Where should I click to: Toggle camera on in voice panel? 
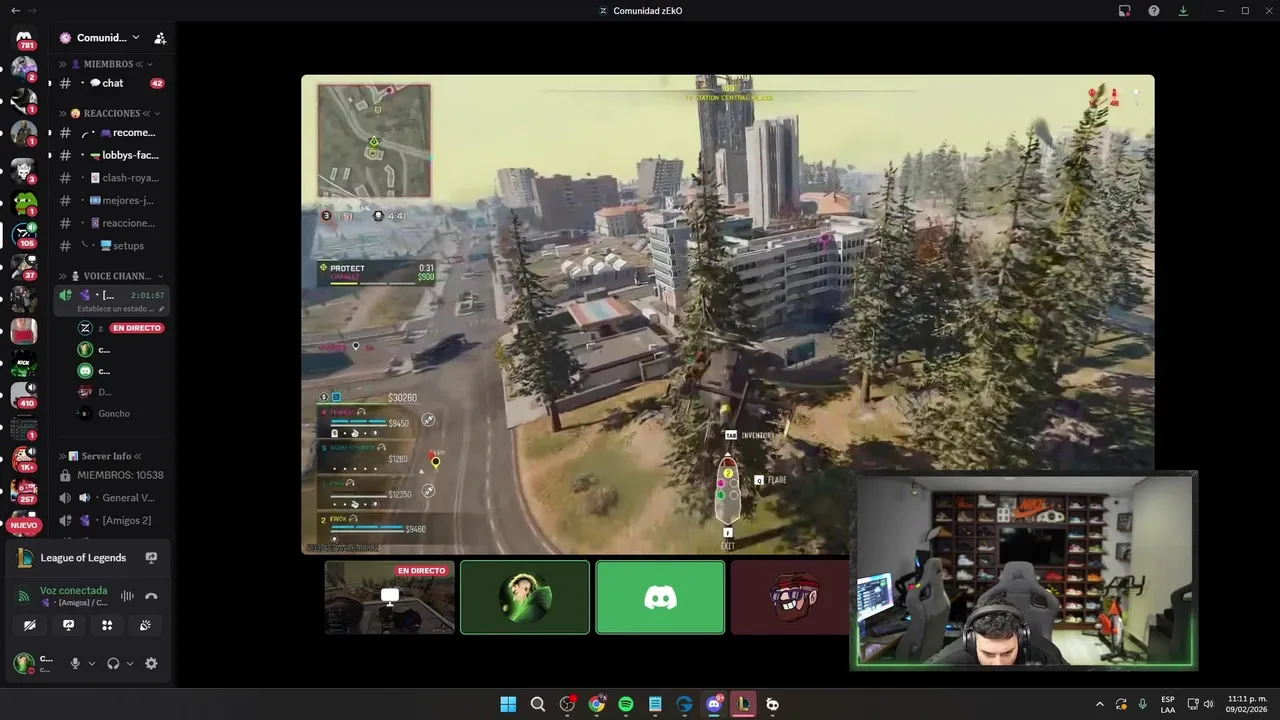(30, 625)
